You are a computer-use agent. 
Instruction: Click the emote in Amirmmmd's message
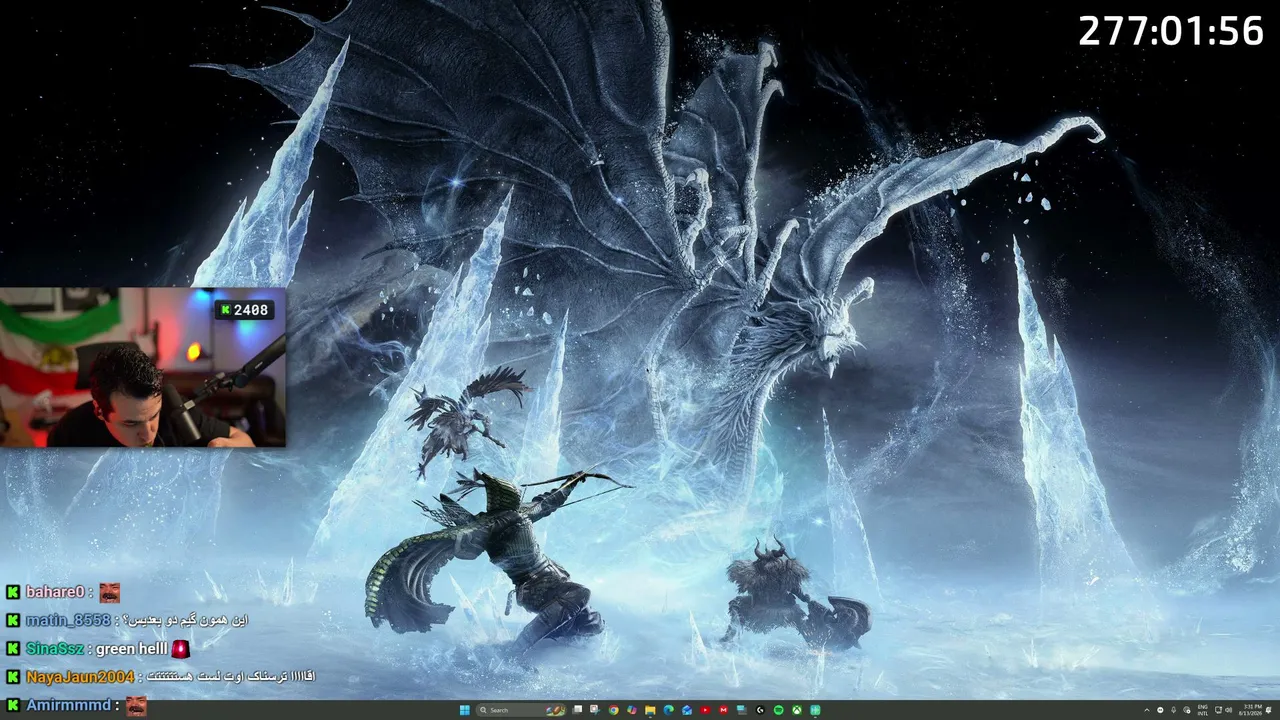tap(136, 706)
